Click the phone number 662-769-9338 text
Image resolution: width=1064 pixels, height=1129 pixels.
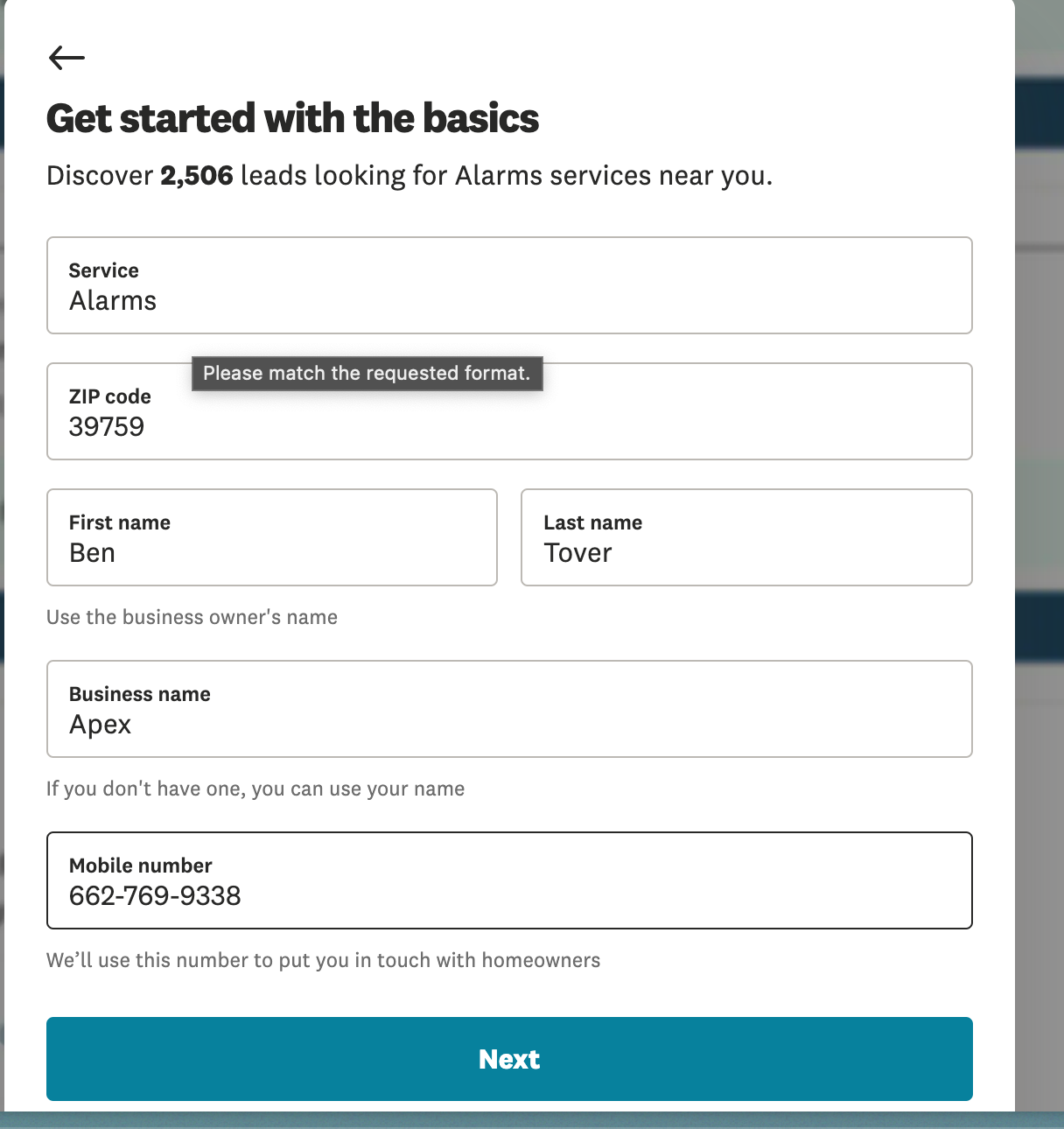[x=155, y=896]
